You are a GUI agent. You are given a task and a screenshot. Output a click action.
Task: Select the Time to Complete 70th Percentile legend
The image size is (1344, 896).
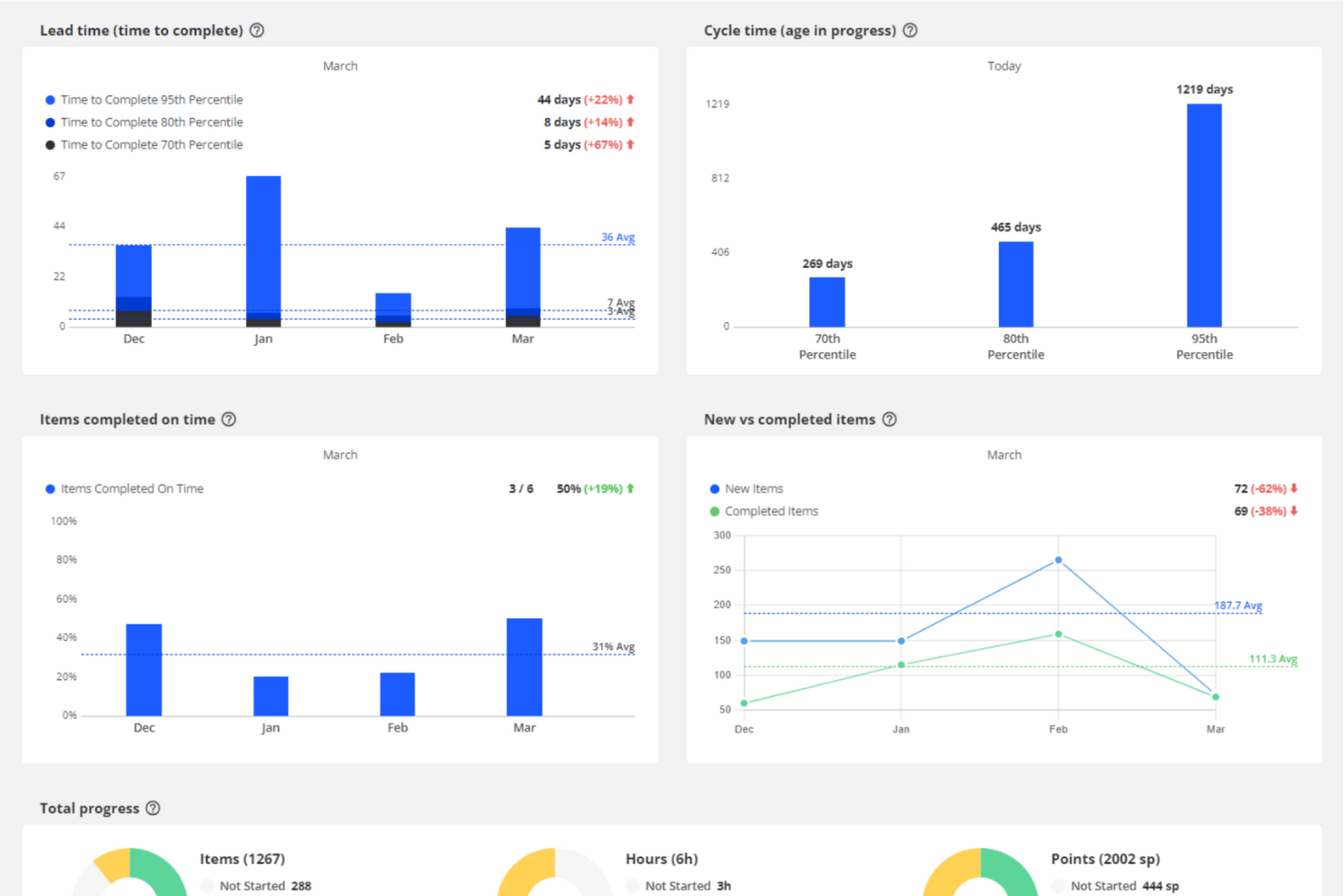[x=143, y=145]
